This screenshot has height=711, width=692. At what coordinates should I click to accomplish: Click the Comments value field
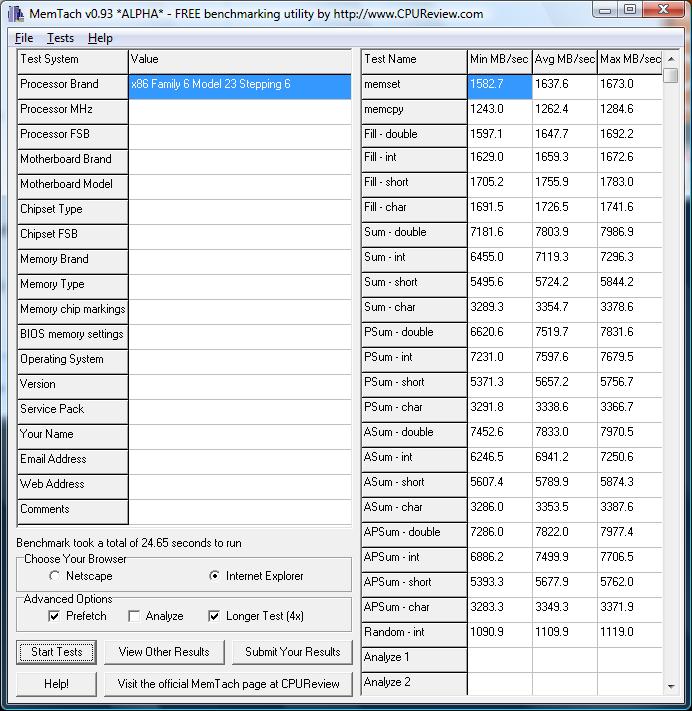coord(240,511)
